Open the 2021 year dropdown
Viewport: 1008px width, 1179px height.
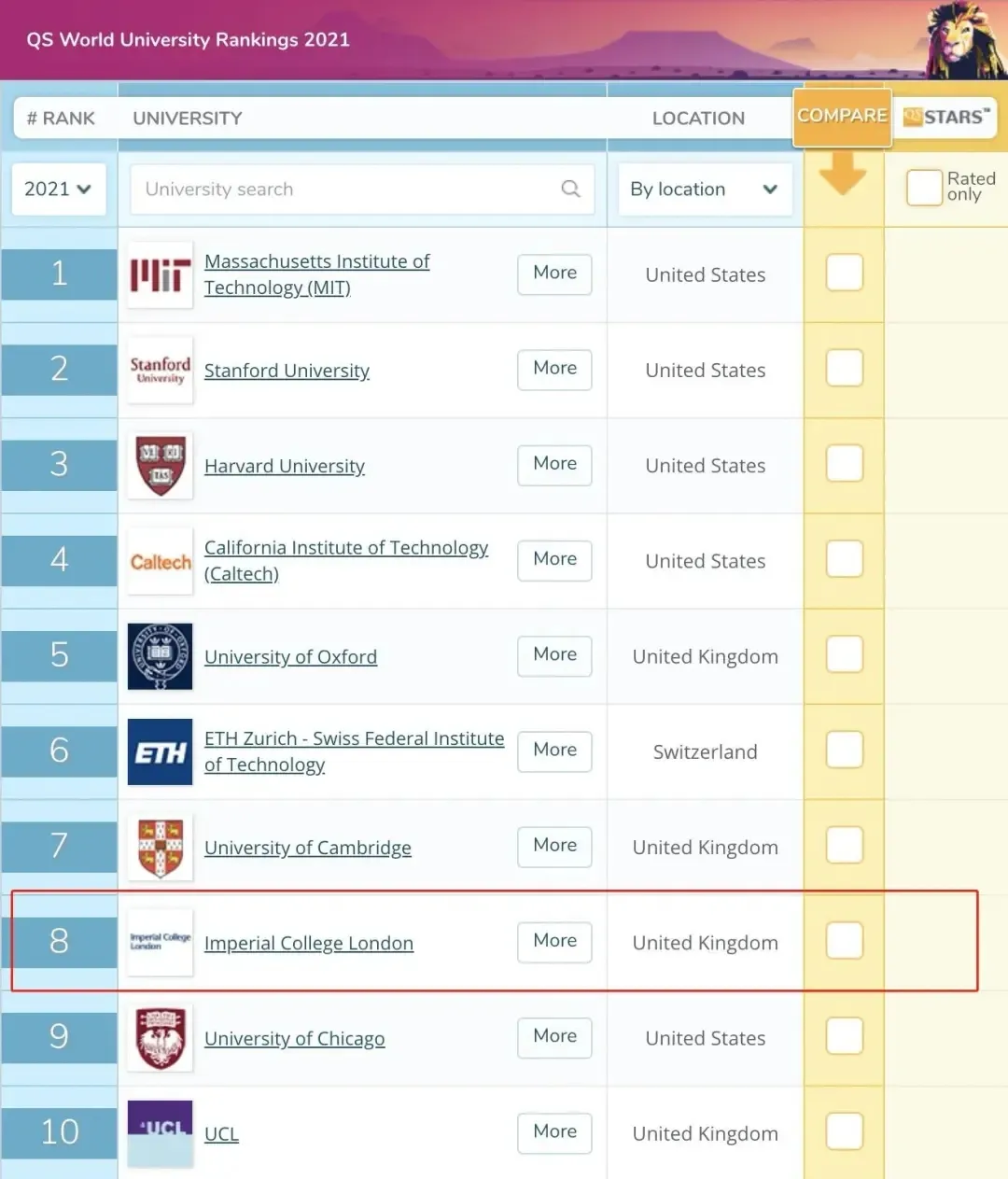coord(58,189)
